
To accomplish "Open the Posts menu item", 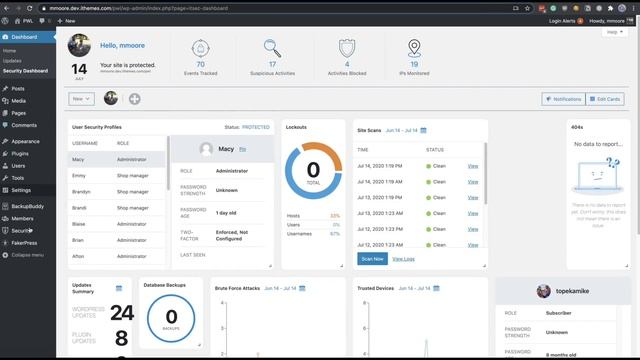I will [18, 89].
